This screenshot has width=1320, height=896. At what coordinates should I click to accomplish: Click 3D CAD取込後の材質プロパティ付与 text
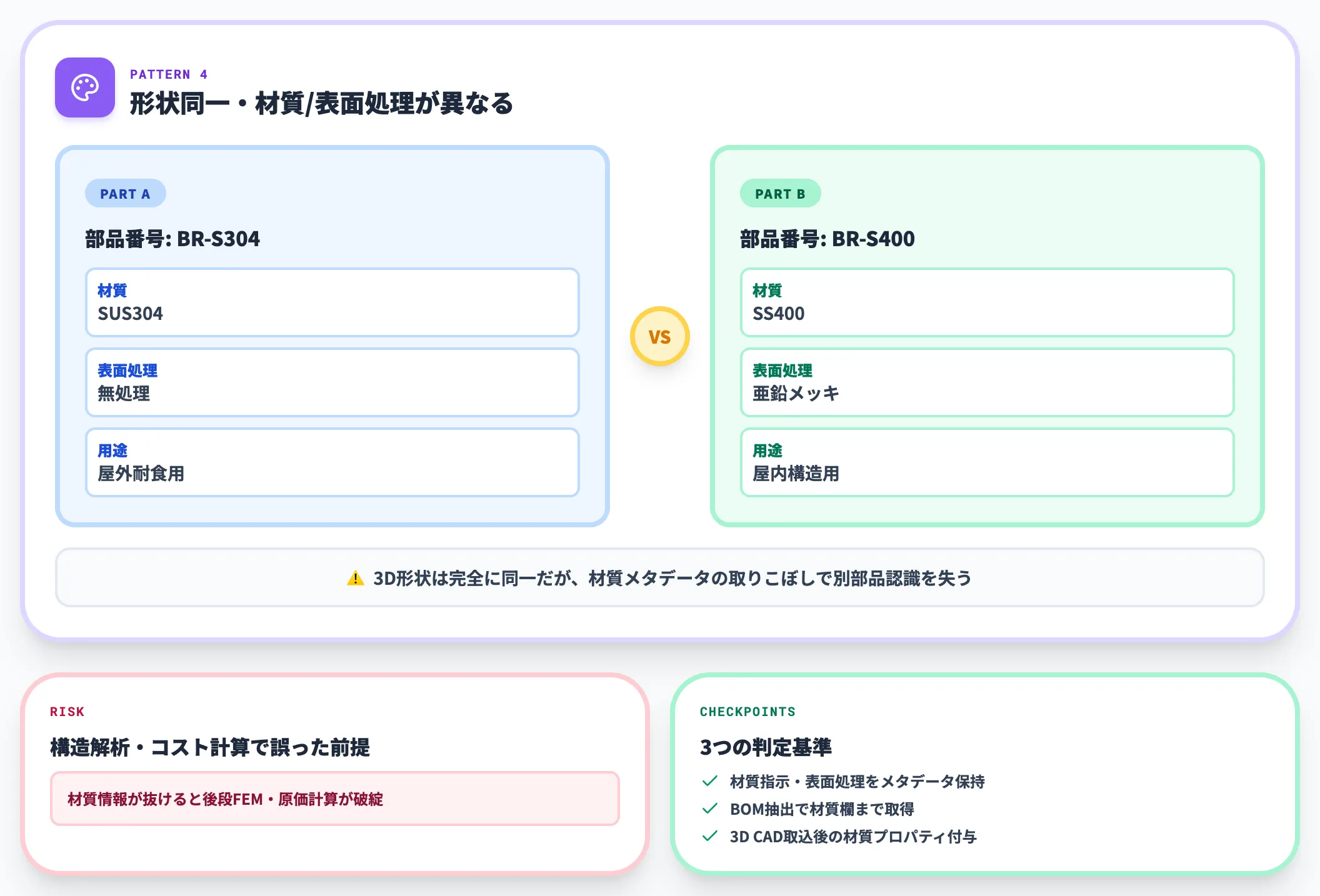(x=853, y=837)
